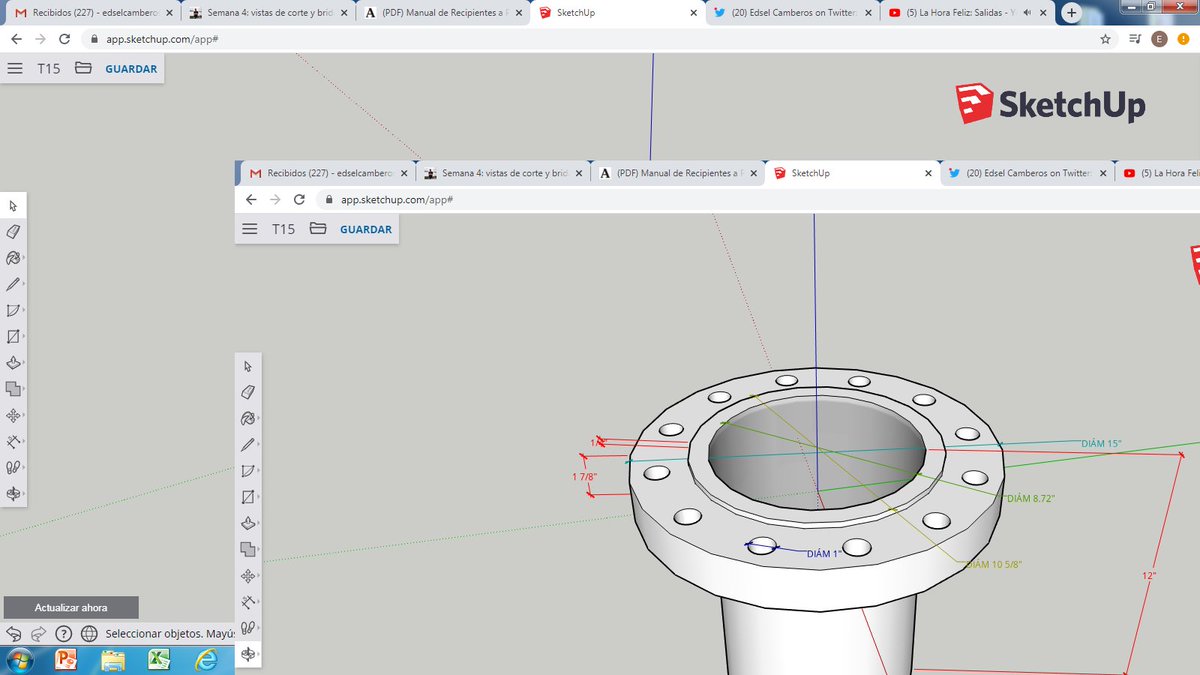
Task: Redo with the right curved arrow
Action: pyautogui.click(x=38, y=633)
